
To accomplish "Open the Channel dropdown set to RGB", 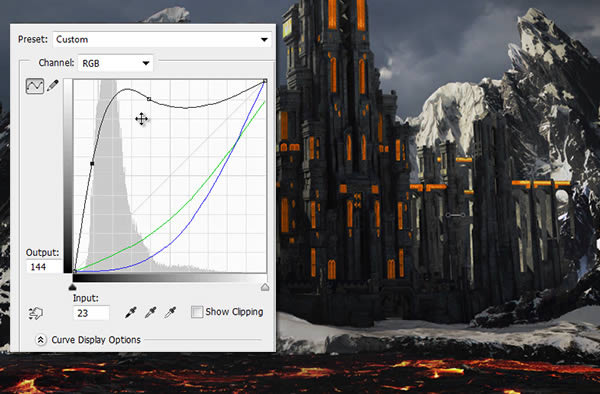I will click(x=115, y=63).
